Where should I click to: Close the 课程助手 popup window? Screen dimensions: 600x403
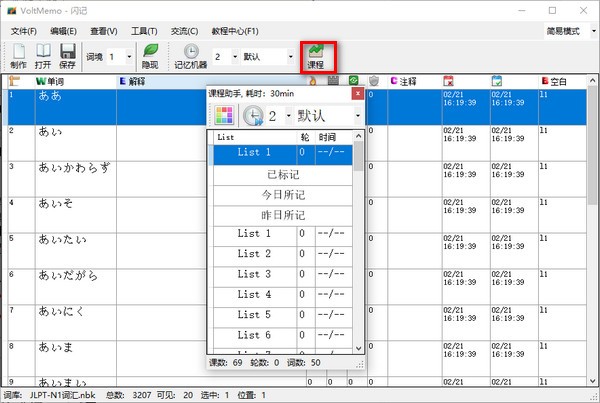[x=358, y=93]
